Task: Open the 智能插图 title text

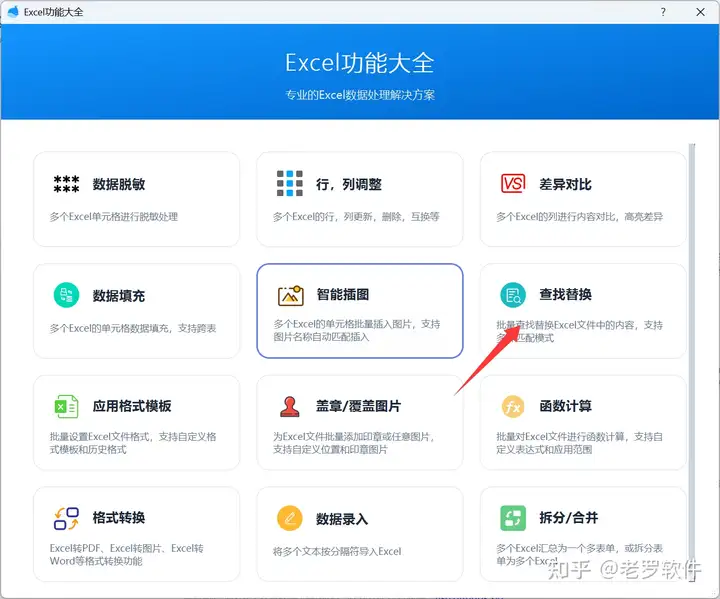Action: tap(343, 294)
